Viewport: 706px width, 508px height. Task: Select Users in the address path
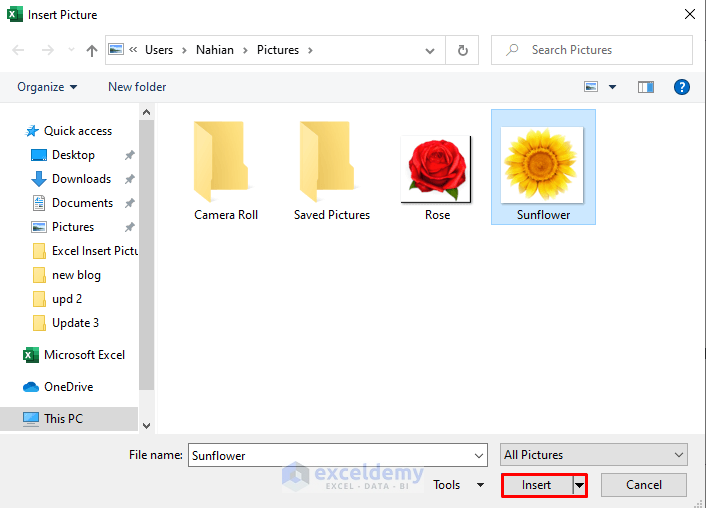(x=159, y=50)
